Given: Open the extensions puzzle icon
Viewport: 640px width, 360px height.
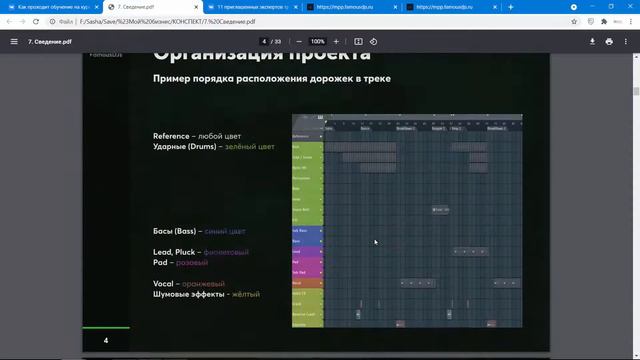Looking at the screenshot, I should 604,22.
